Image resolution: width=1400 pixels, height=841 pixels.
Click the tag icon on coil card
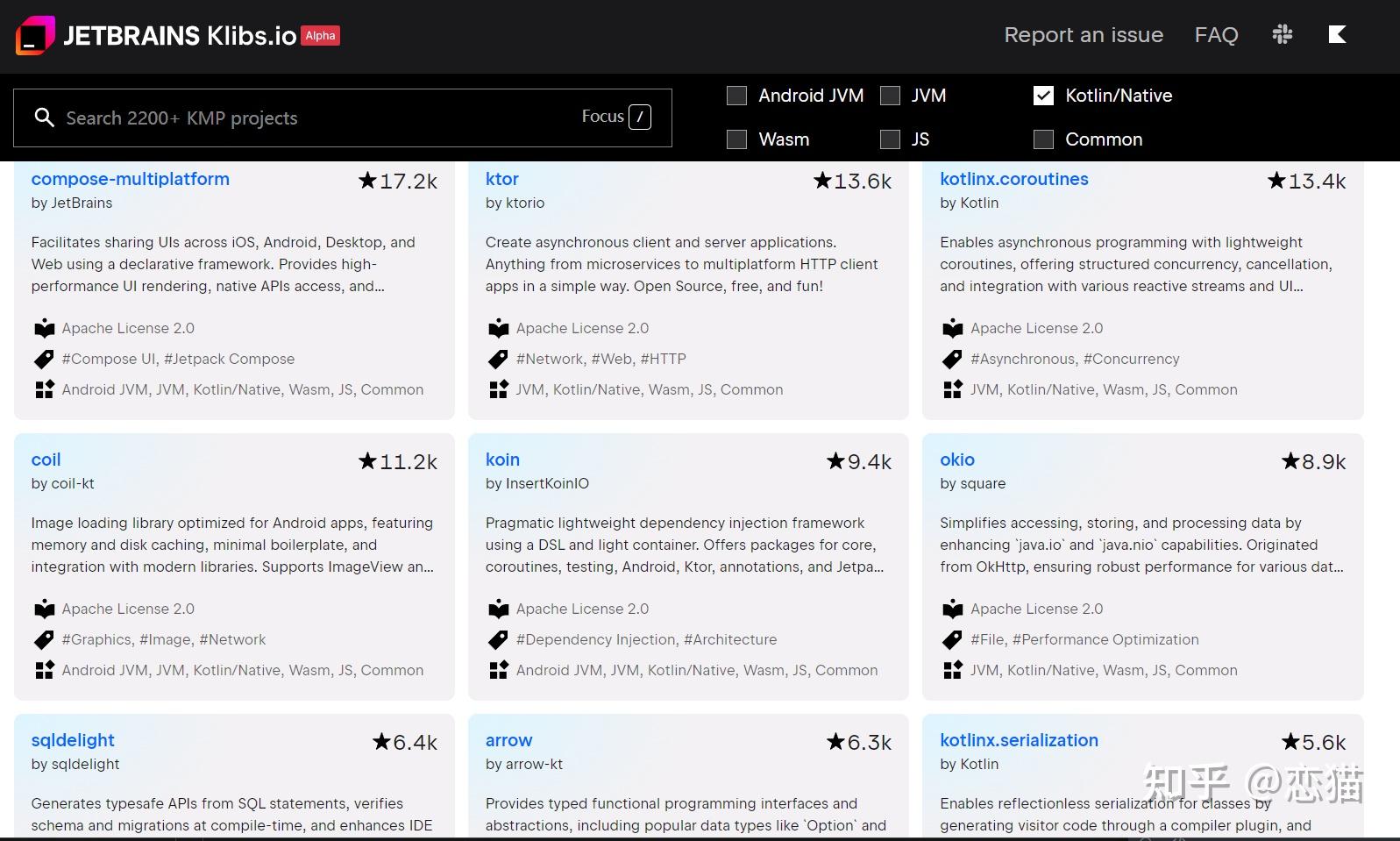44,640
